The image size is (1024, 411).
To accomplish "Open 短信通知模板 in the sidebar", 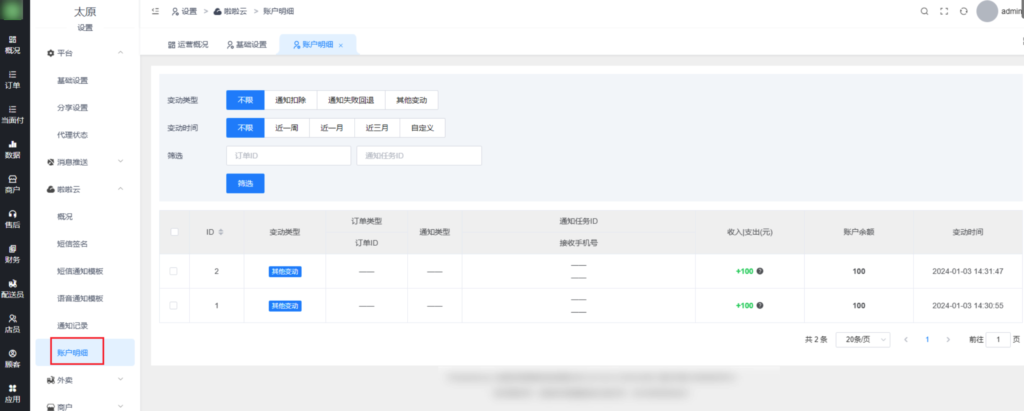I will (81, 271).
